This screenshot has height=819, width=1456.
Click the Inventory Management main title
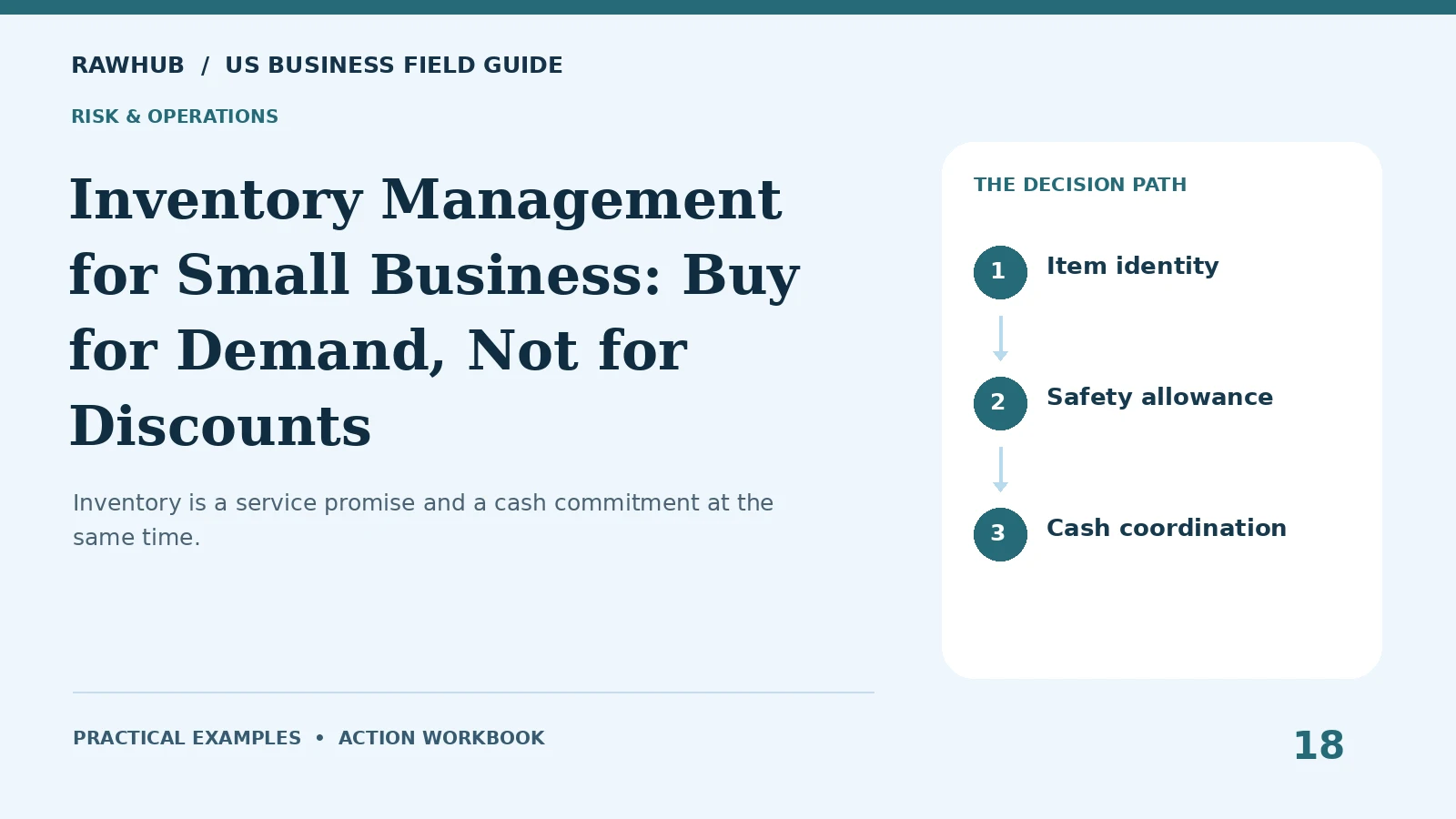point(435,313)
